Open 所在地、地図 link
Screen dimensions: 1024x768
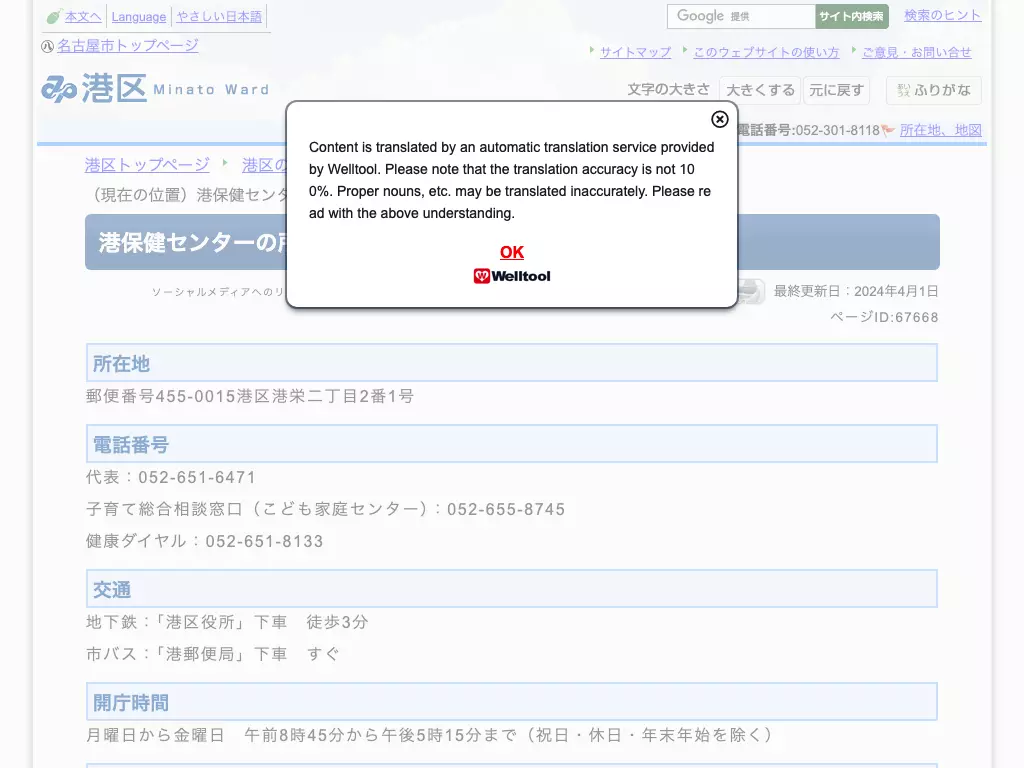tap(940, 130)
